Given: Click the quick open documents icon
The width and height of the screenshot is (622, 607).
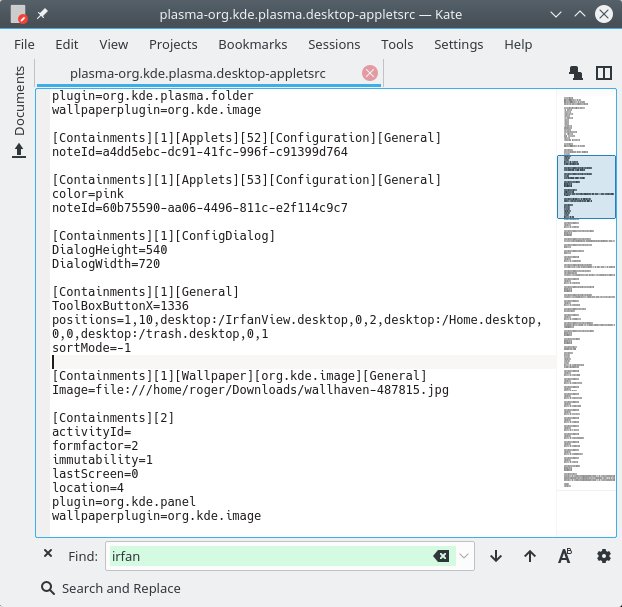Looking at the screenshot, I should (577, 73).
